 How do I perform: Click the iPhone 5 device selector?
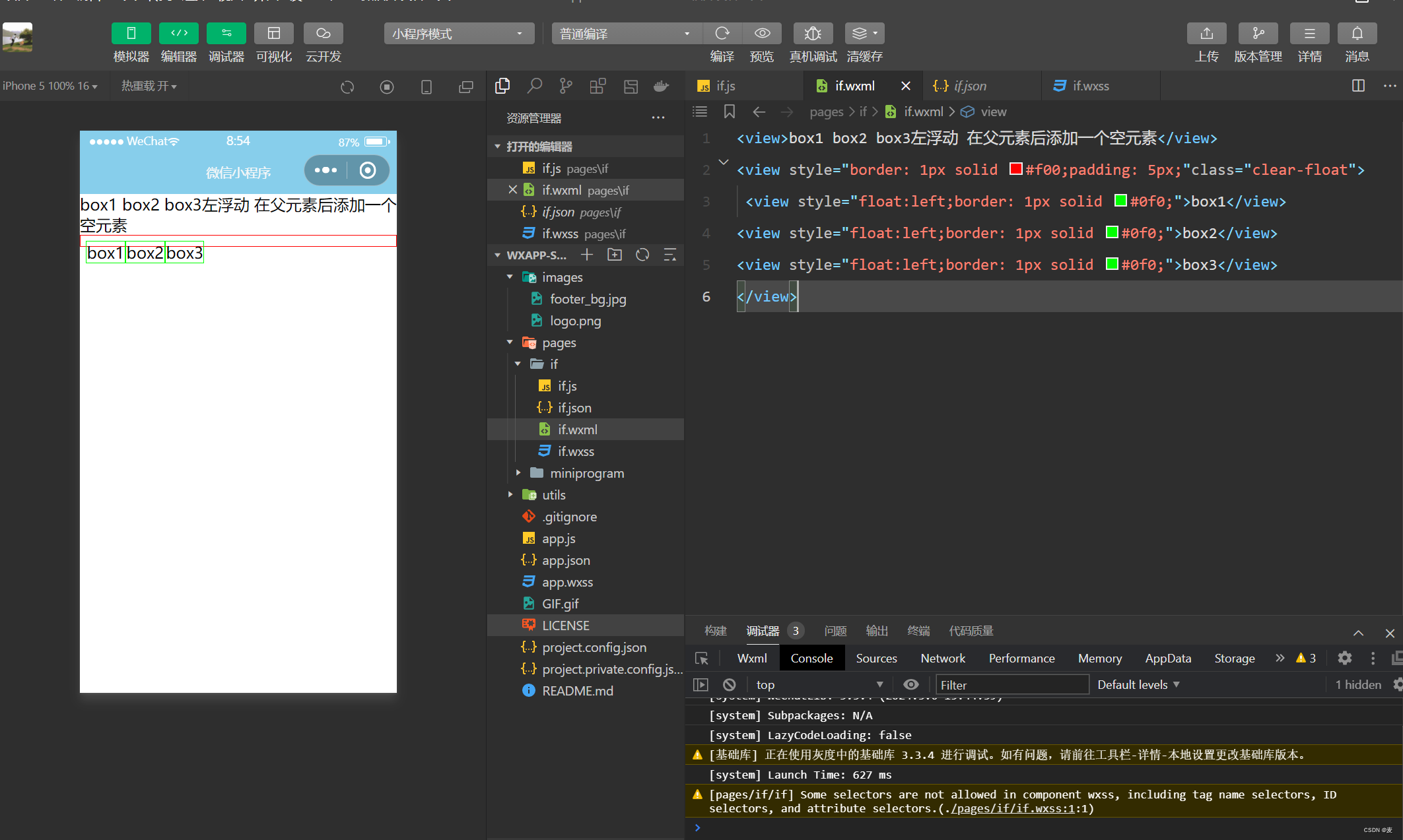click(50, 86)
